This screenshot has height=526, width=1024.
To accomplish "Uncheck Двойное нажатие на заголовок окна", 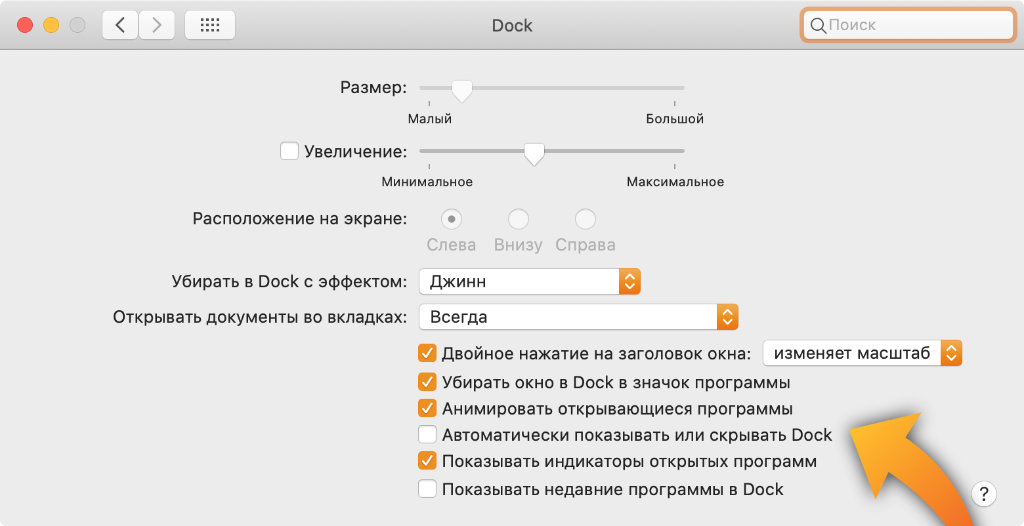I will (428, 353).
